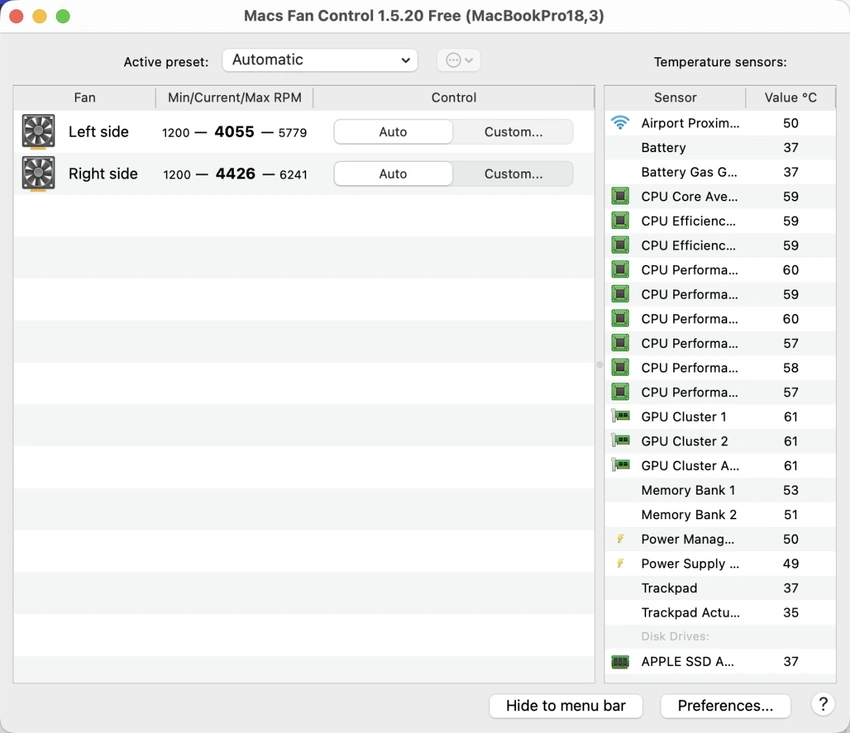Set Right side fan to Auto
The image size is (850, 733).
(393, 174)
